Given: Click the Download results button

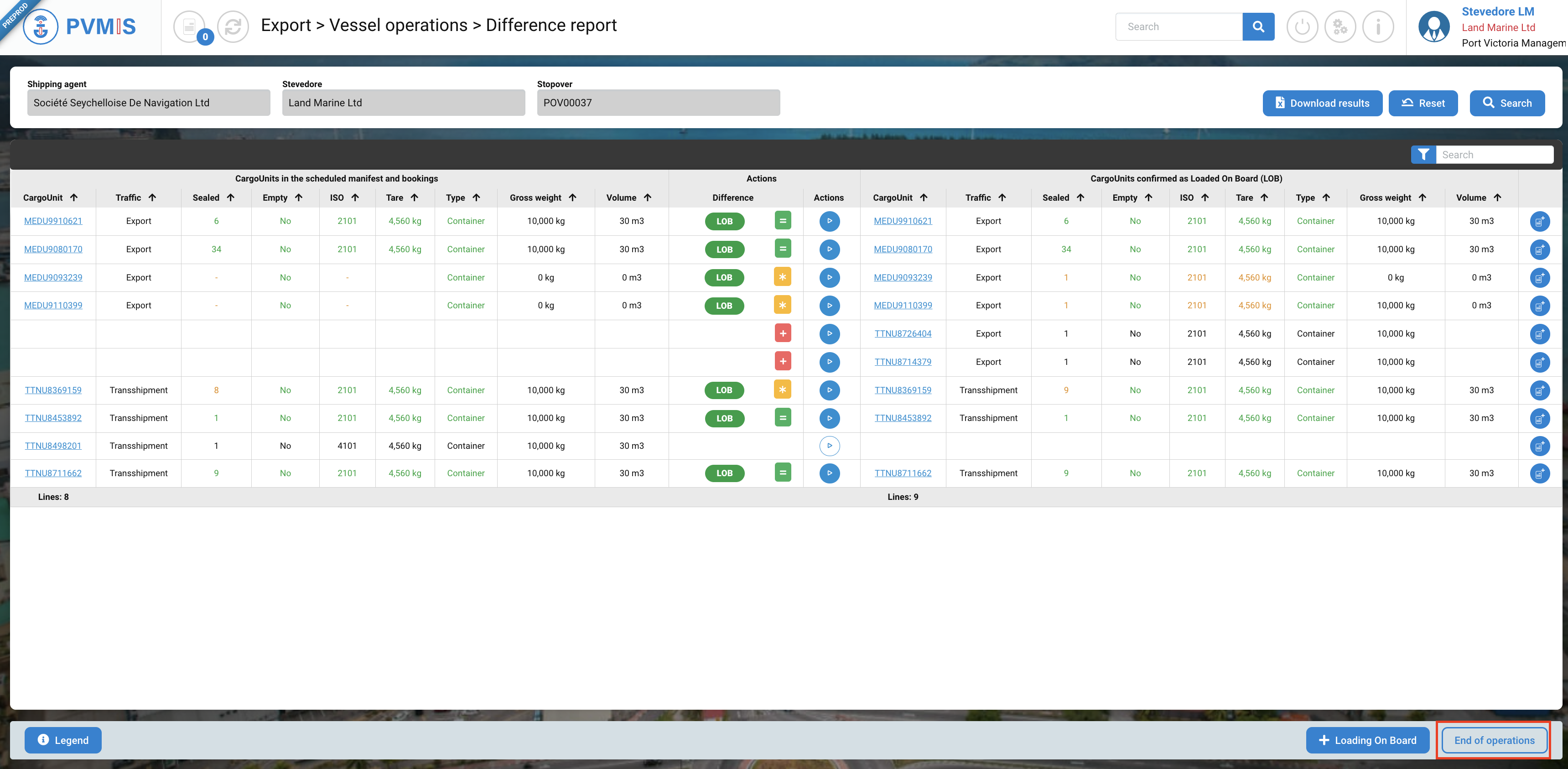Looking at the screenshot, I should (x=1322, y=103).
